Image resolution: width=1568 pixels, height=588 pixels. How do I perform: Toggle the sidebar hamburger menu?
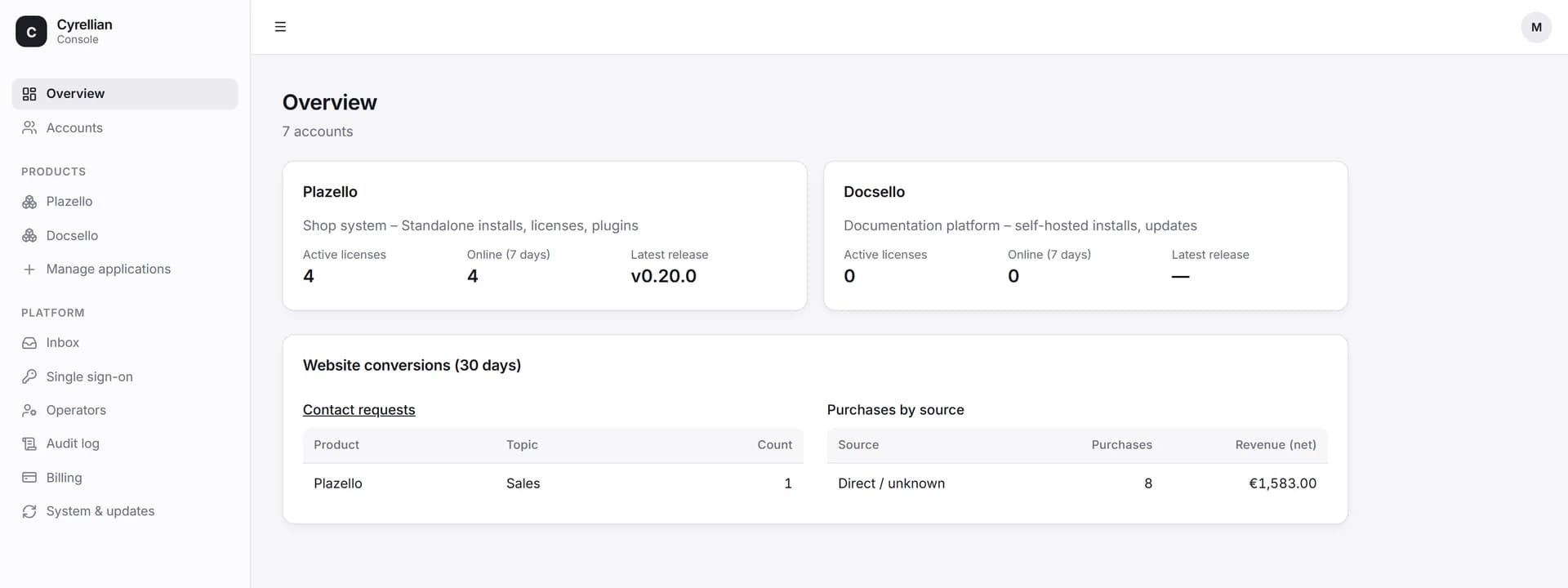coord(280,27)
